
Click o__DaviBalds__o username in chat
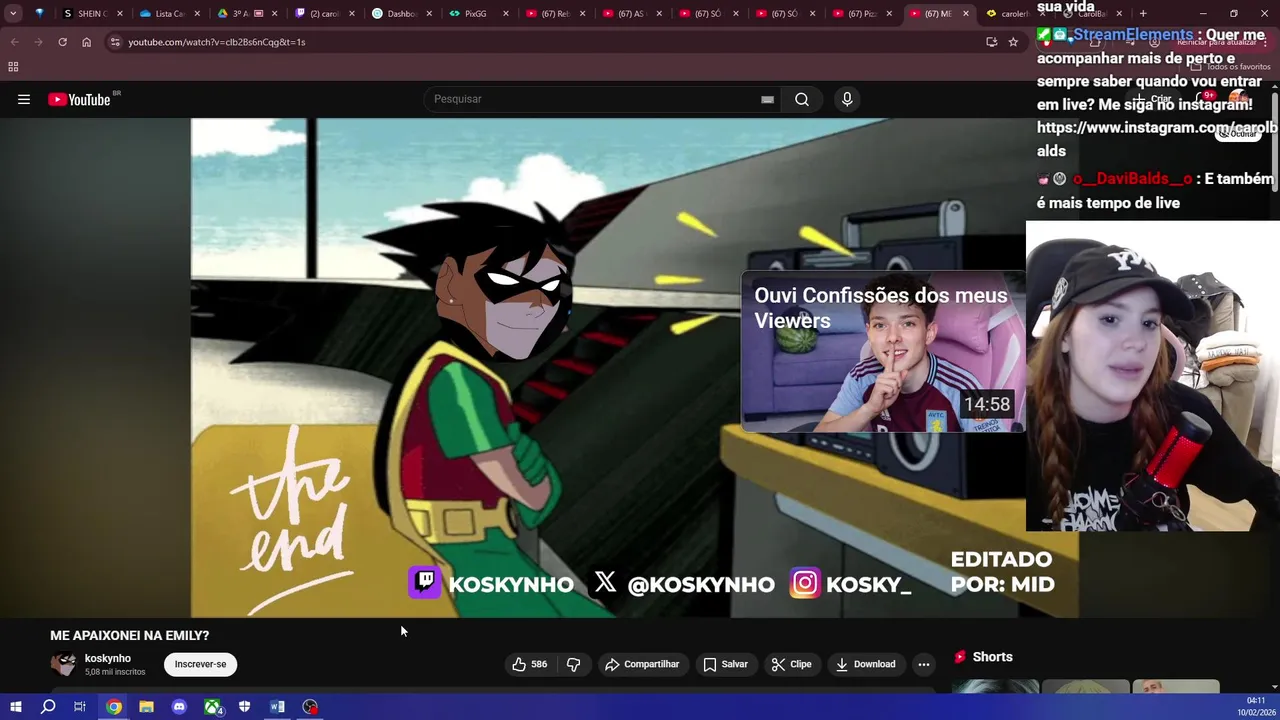pyautogui.click(x=1133, y=179)
